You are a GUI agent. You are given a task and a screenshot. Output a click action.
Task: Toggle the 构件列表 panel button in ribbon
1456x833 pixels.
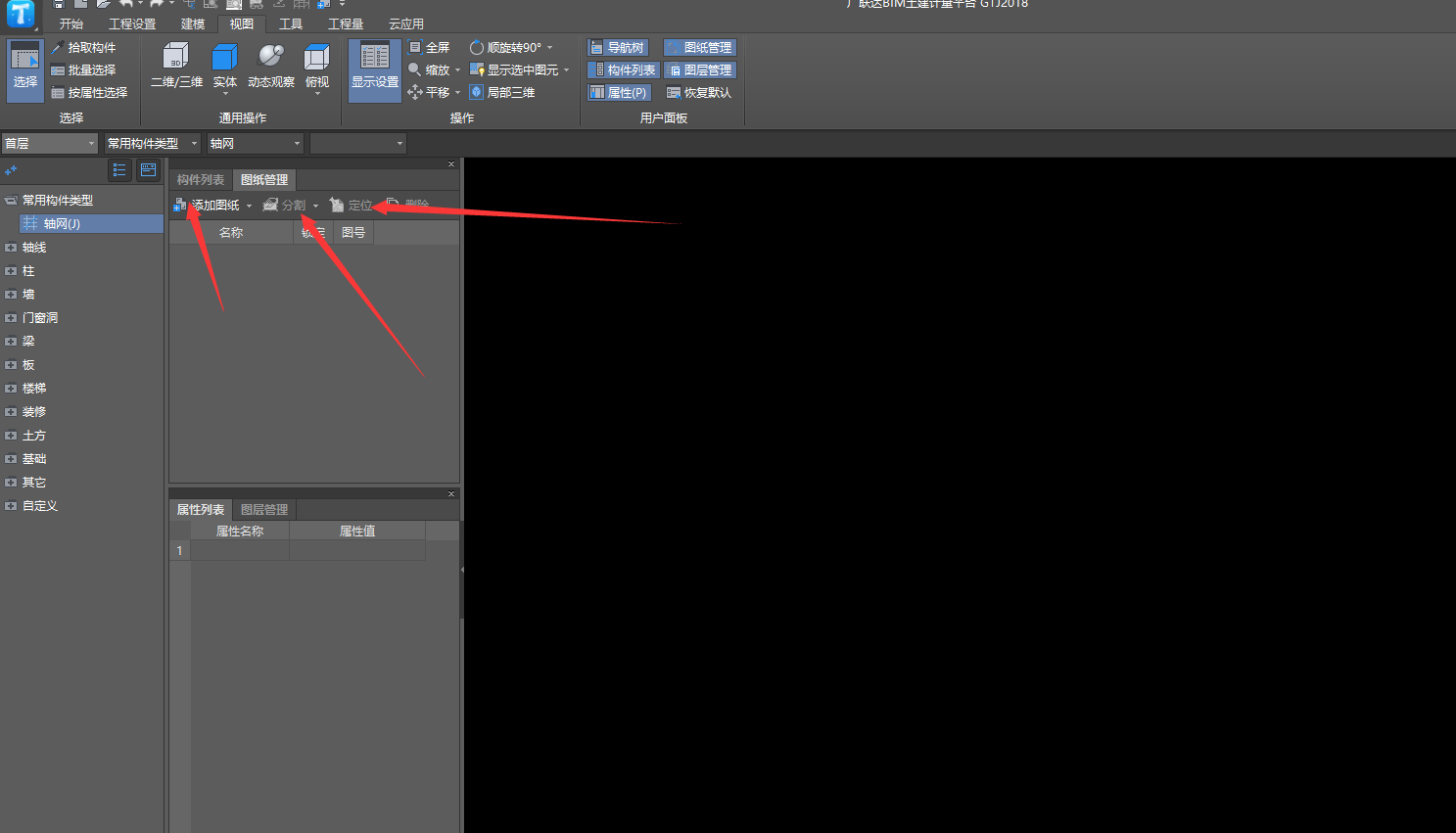(x=623, y=69)
